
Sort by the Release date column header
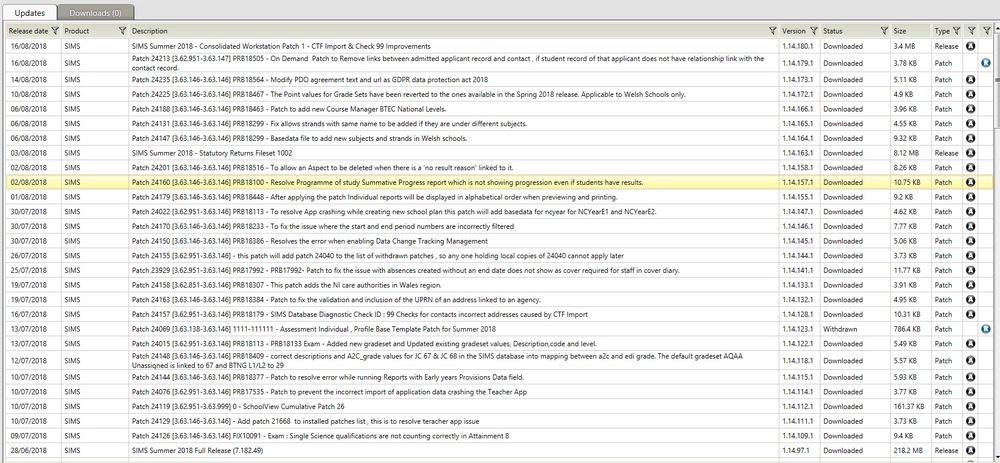pos(28,31)
